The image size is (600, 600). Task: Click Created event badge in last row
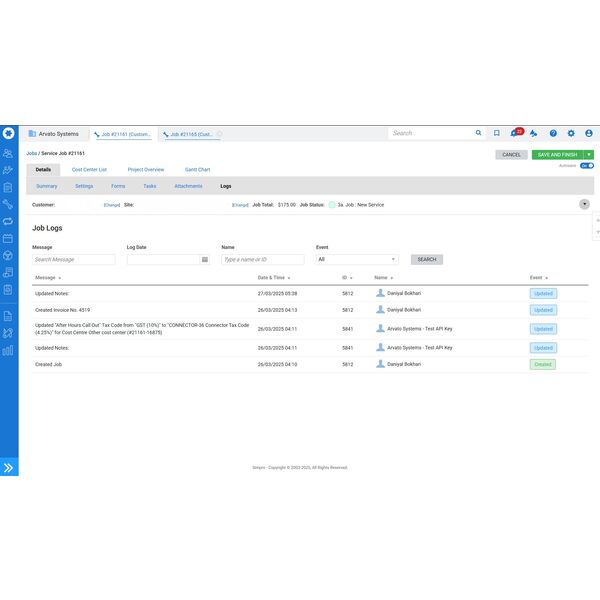(x=543, y=364)
